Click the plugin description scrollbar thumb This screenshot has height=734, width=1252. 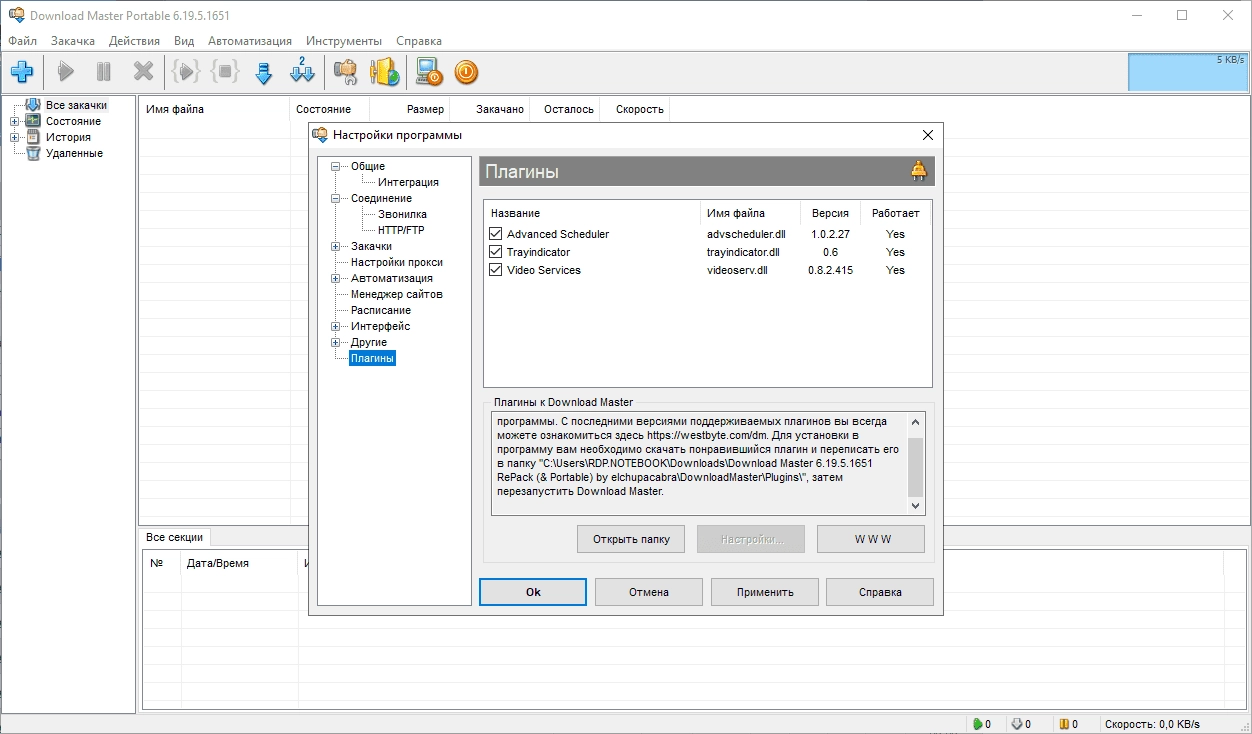click(915, 467)
